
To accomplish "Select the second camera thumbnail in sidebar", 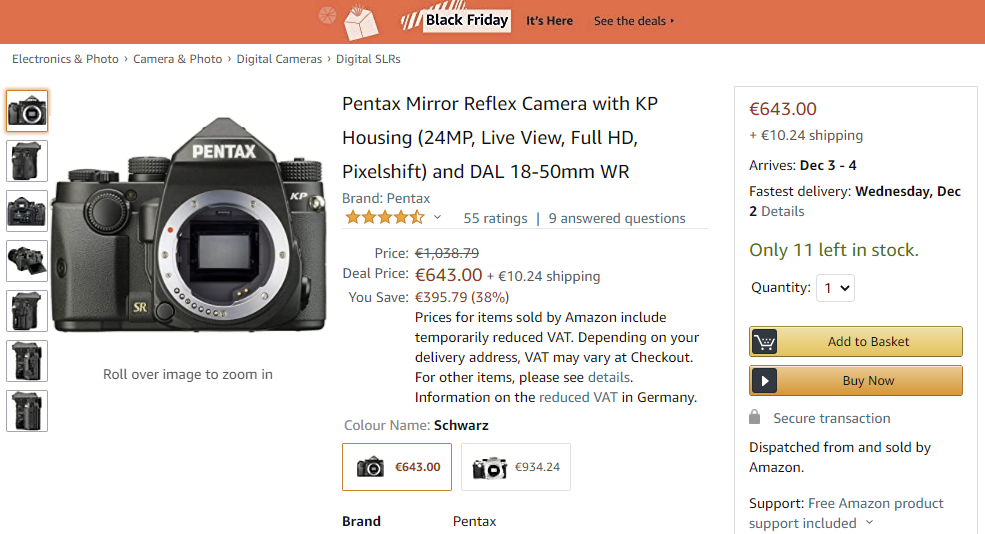I will tap(27, 161).
